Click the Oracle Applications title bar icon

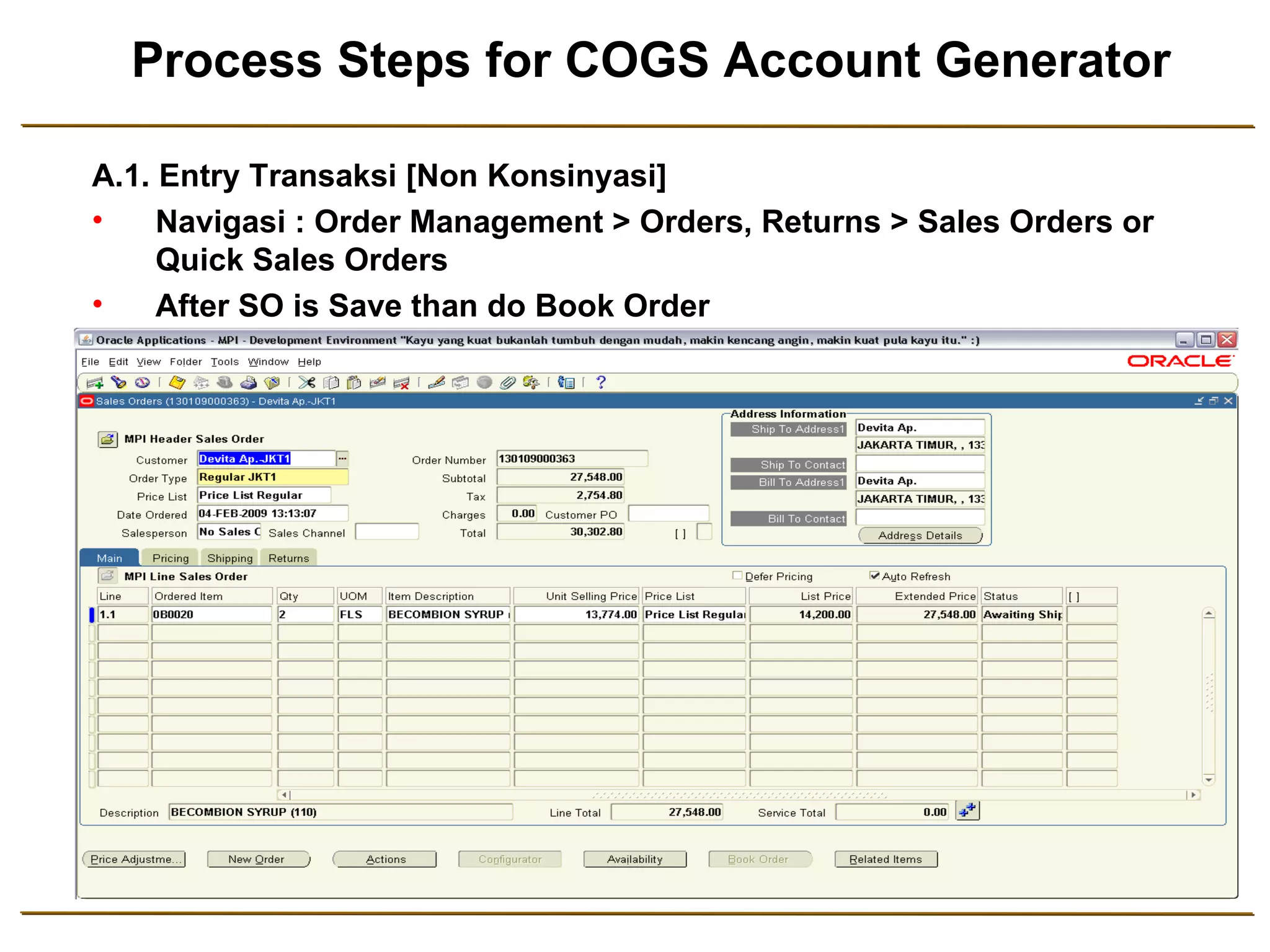(x=86, y=340)
